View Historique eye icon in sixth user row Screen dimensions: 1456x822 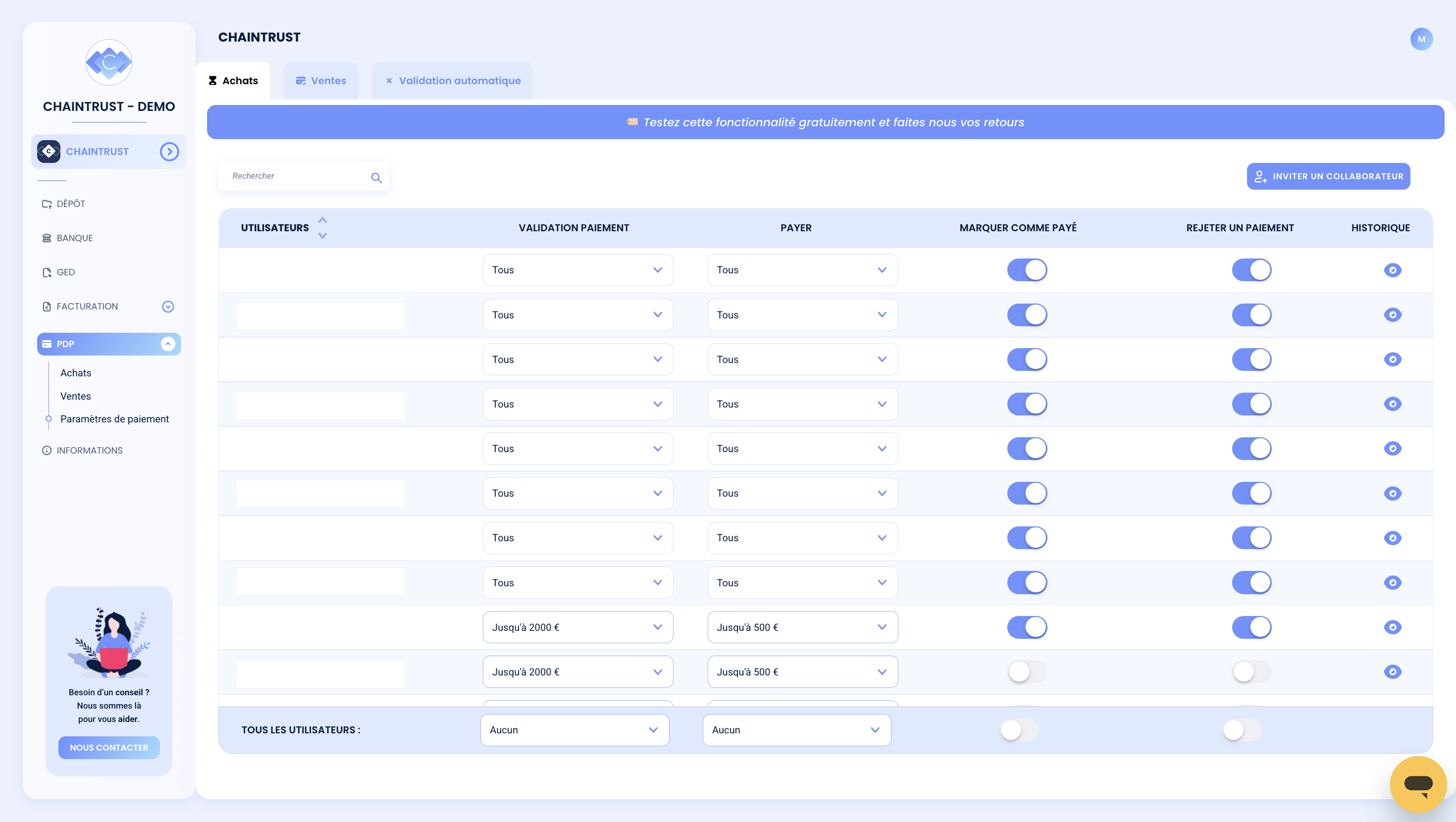point(1392,494)
